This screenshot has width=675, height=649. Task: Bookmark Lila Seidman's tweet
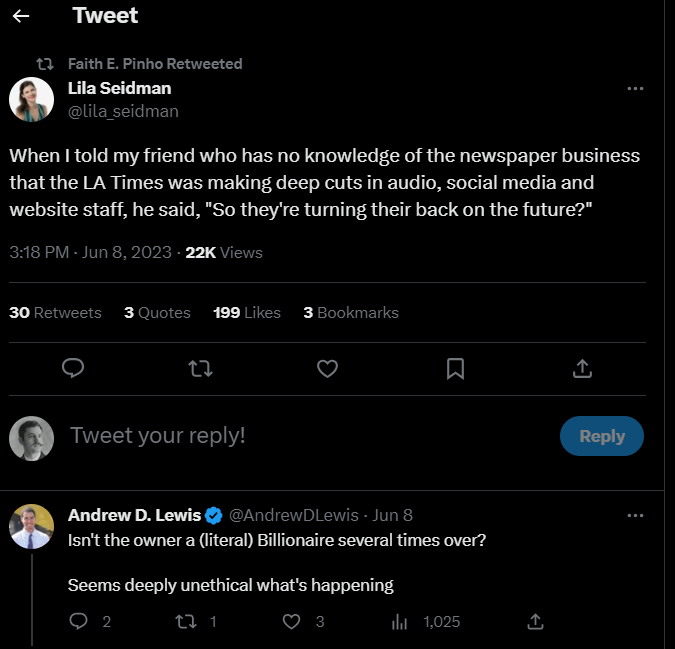455,369
